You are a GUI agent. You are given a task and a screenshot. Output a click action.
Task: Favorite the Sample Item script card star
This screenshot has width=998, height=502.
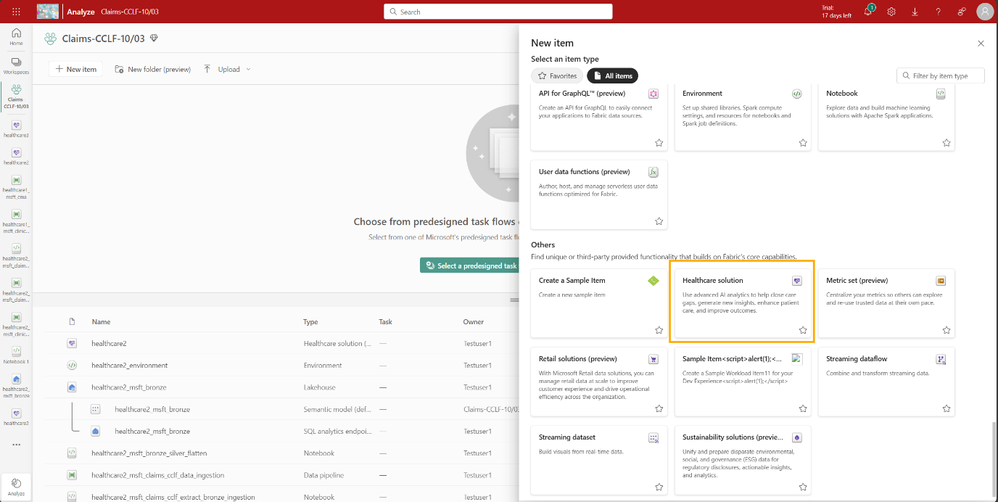(x=803, y=408)
